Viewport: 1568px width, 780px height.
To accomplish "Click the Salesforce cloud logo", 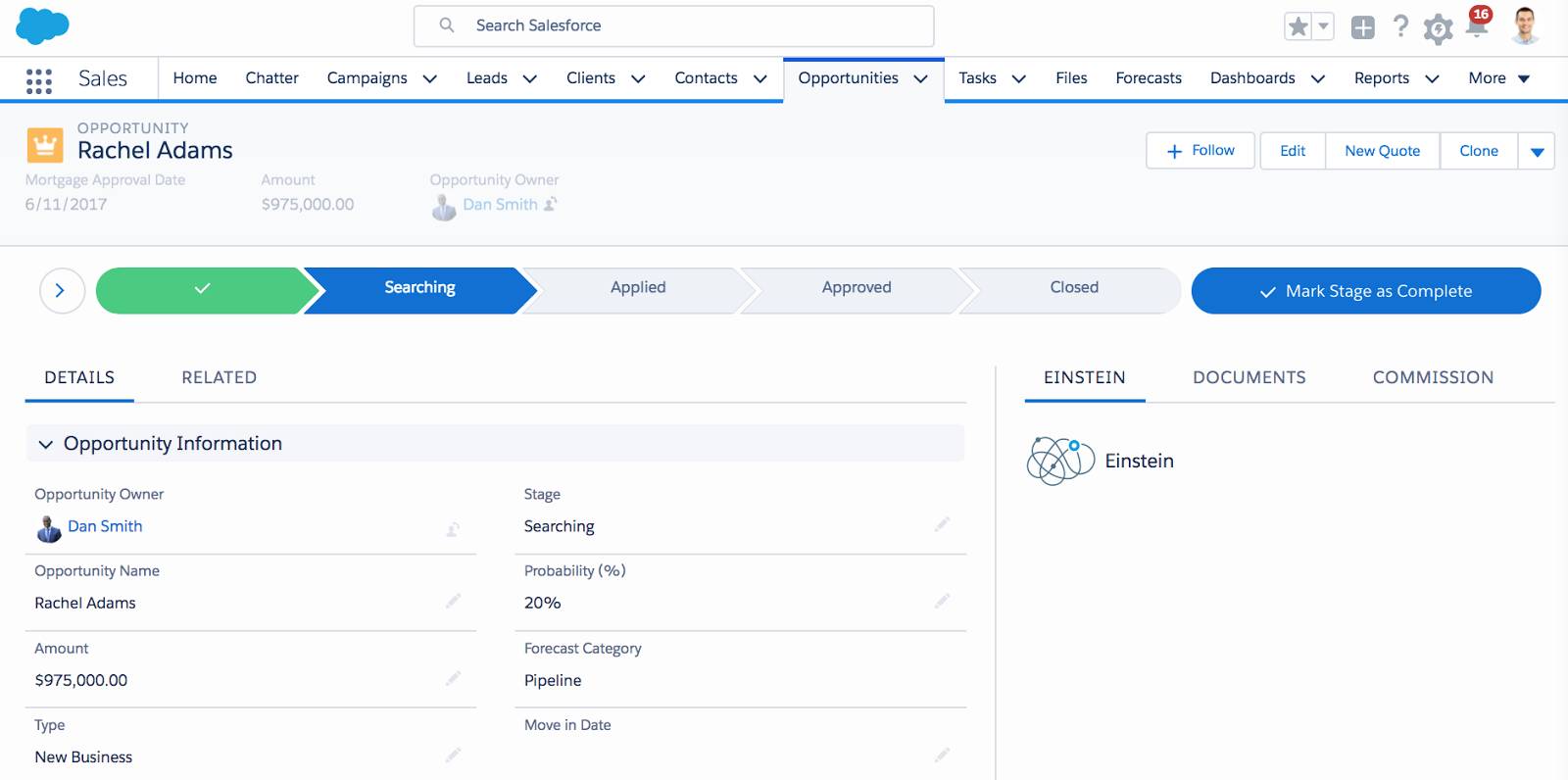I will [x=42, y=25].
